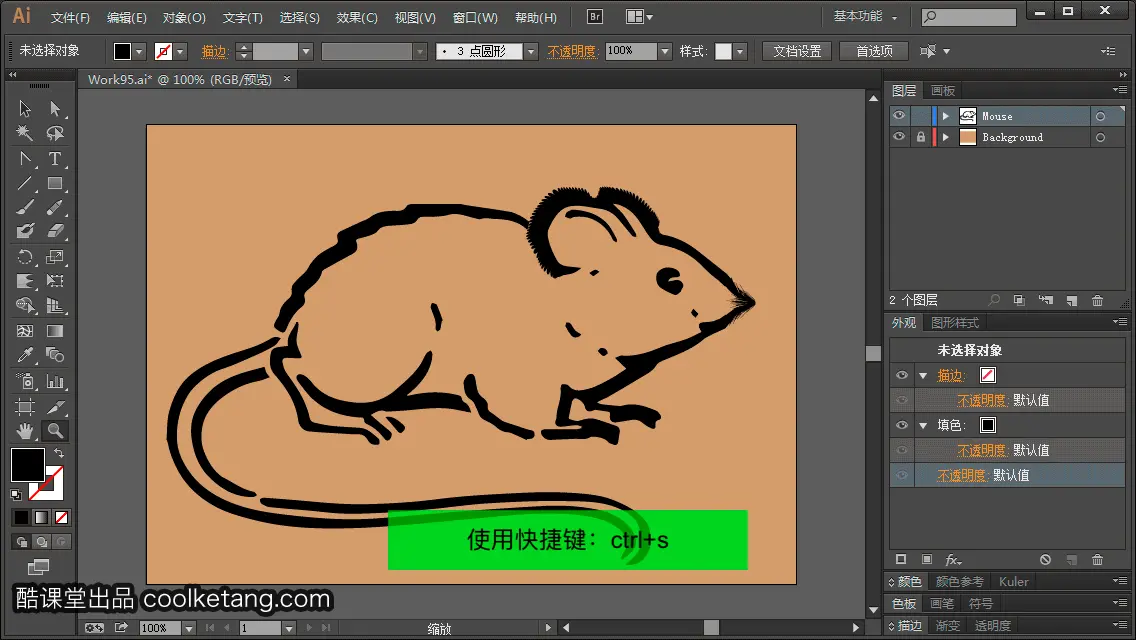
Task: Activate the Hand tool
Action: (25, 431)
